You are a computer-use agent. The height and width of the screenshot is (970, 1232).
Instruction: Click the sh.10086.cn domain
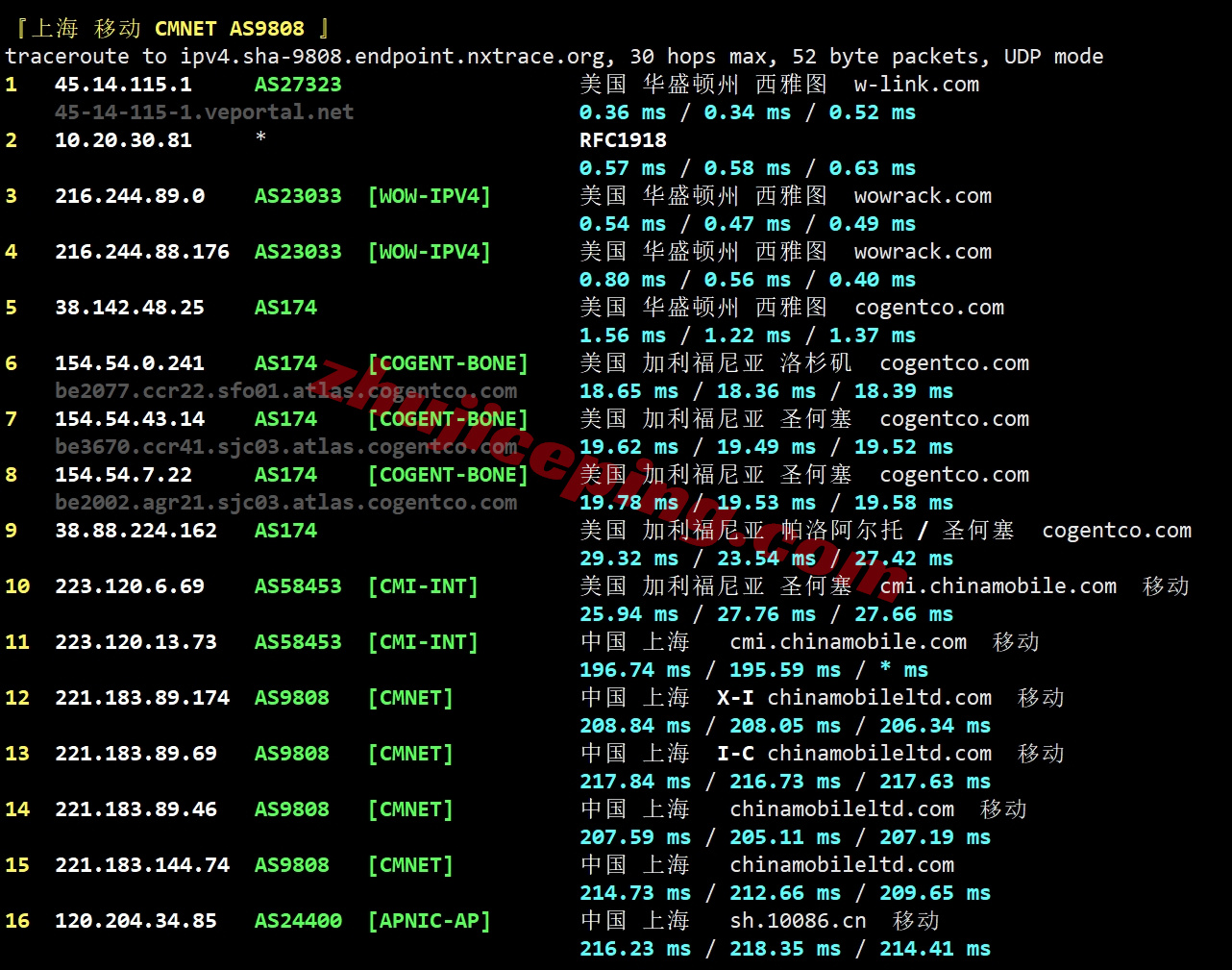798,921
